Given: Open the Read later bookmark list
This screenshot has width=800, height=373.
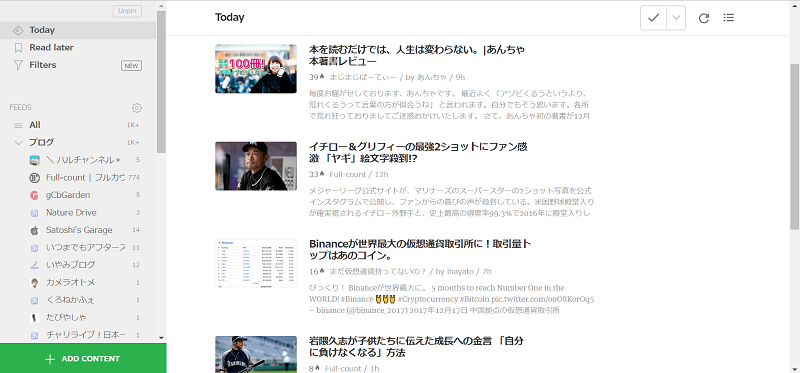Looking at the screenshot, I should (78, 47).
